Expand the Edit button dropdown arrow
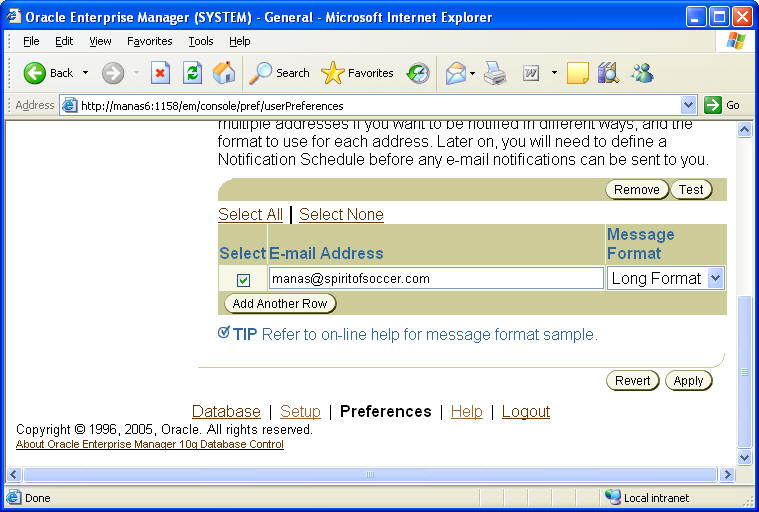The width and height of the screenshot is (759, 512). 554,73
